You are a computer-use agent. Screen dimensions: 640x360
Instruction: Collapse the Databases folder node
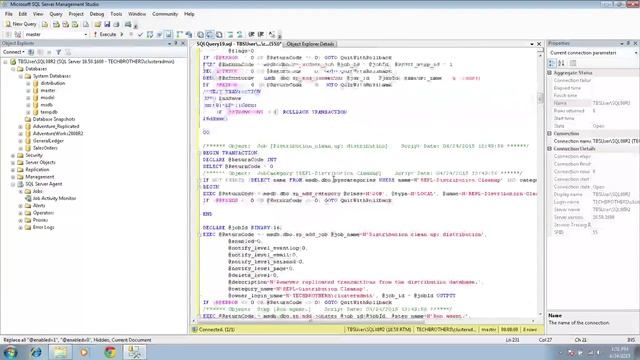[x=13, y=69]
